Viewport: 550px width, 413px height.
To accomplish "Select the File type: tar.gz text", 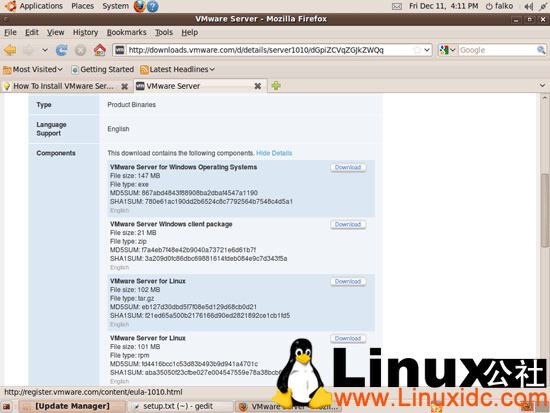I will (x=132, y=298).
